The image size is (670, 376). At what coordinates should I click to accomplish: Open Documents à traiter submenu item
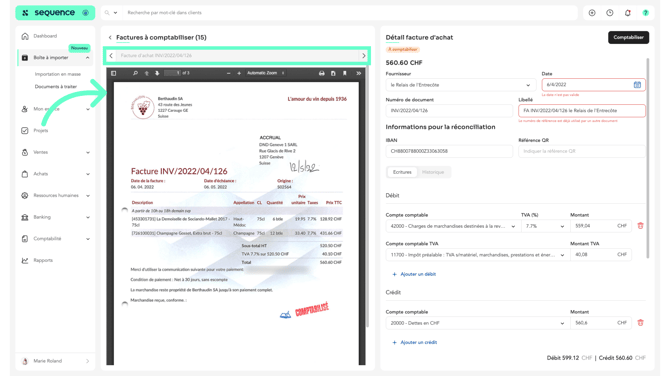tap(56, 86)
